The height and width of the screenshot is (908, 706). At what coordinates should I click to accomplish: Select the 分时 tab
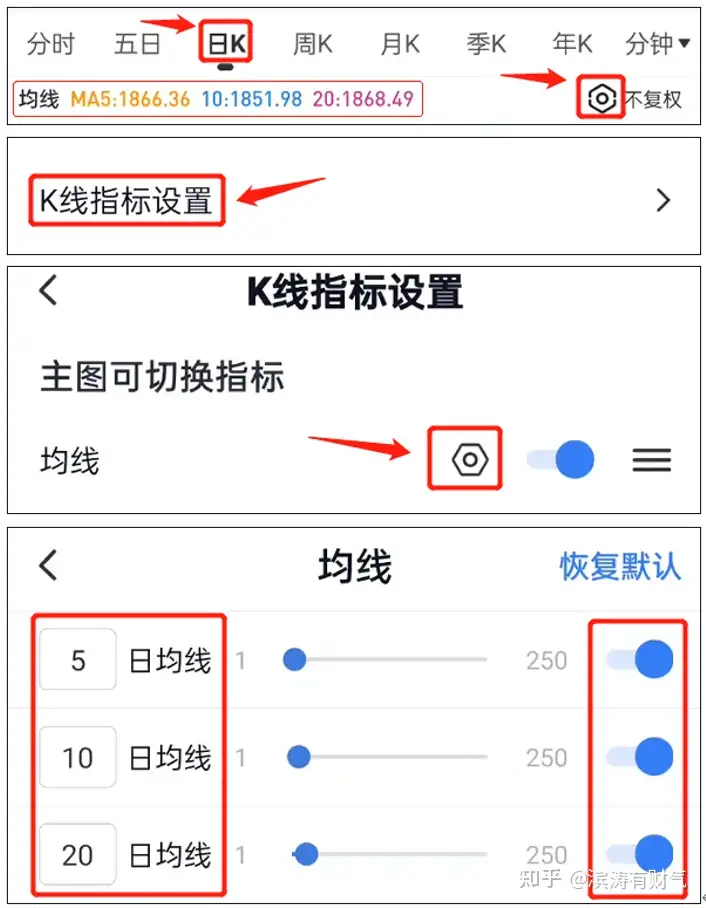[x=51, y=43]
